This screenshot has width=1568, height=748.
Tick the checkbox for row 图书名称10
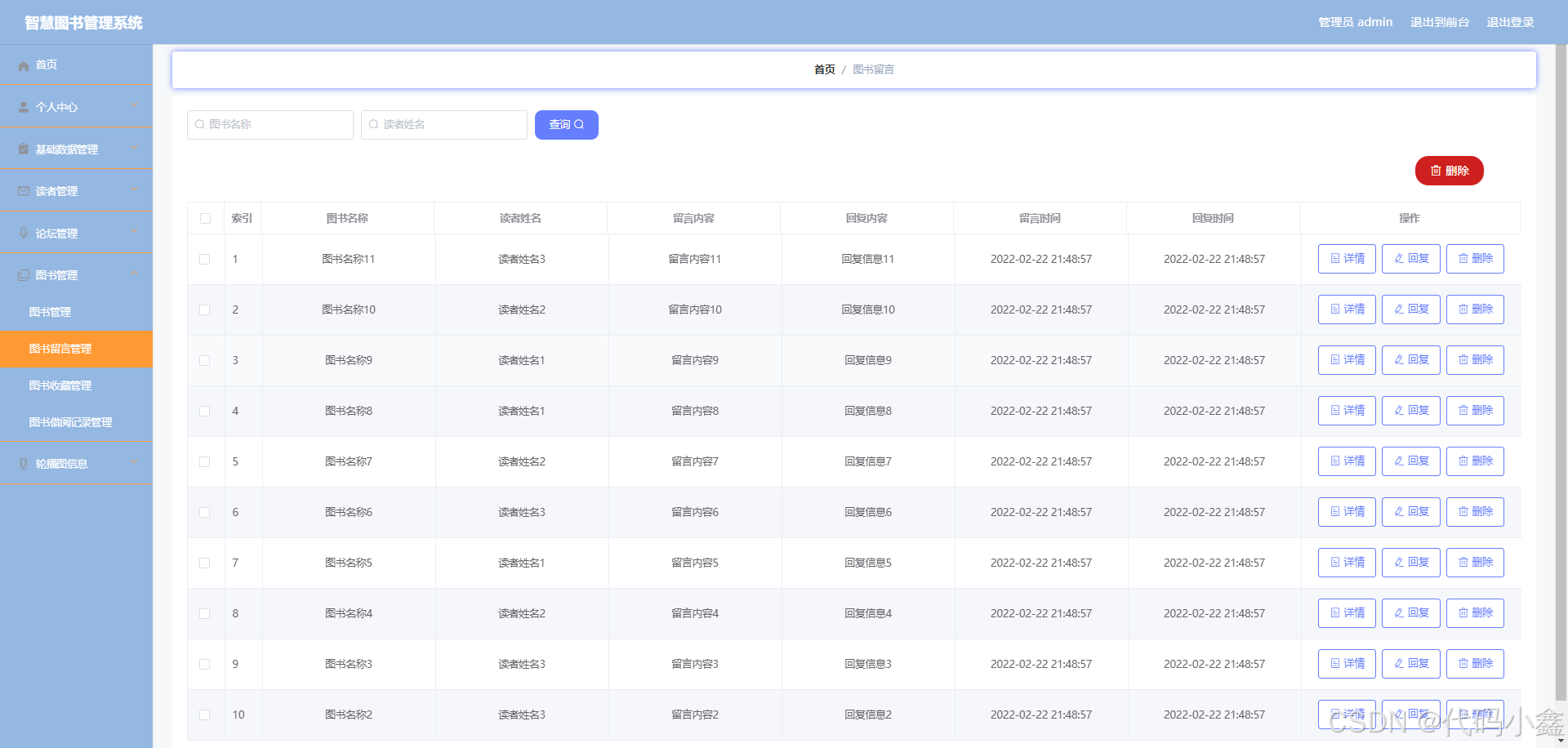205,309
